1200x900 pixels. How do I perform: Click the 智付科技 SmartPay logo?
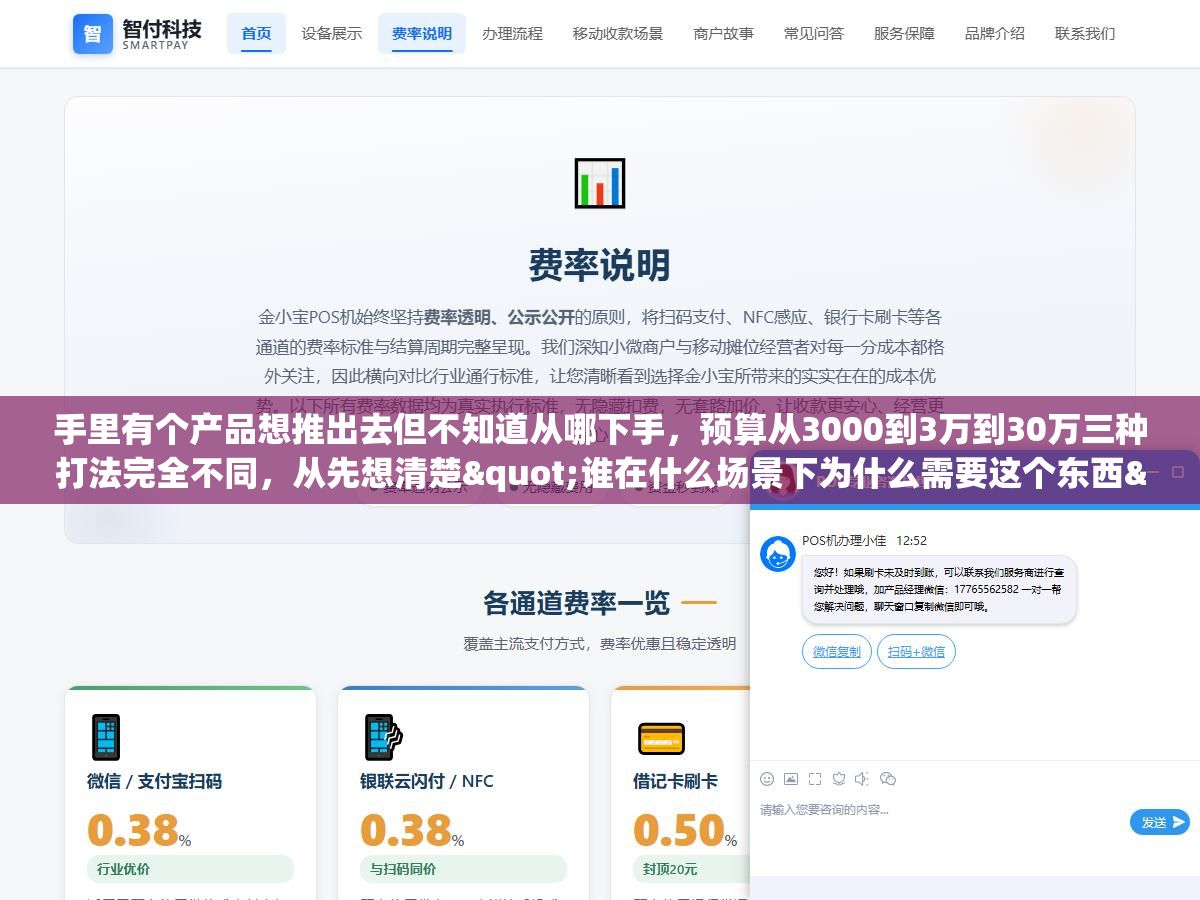[x=138, y=33]
